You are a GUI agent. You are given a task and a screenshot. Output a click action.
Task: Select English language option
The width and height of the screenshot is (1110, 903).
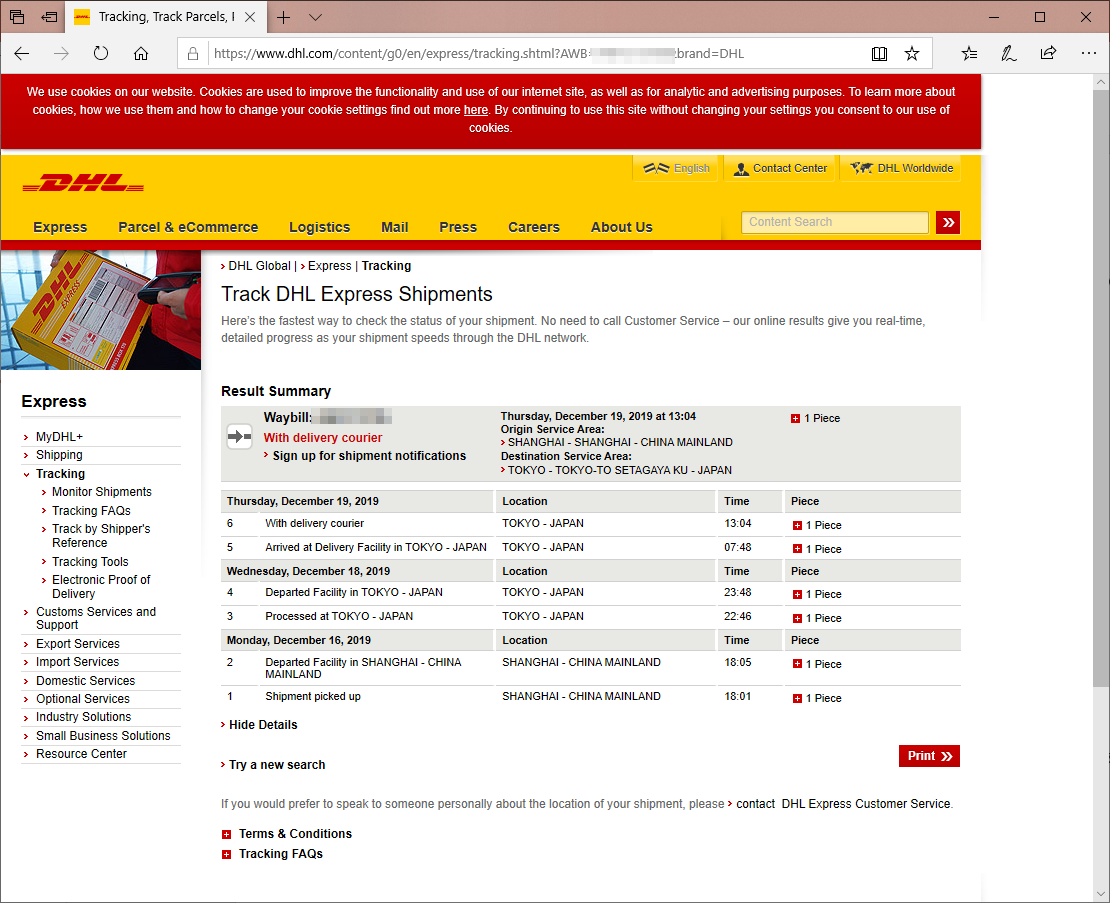(x=676, y=168)
